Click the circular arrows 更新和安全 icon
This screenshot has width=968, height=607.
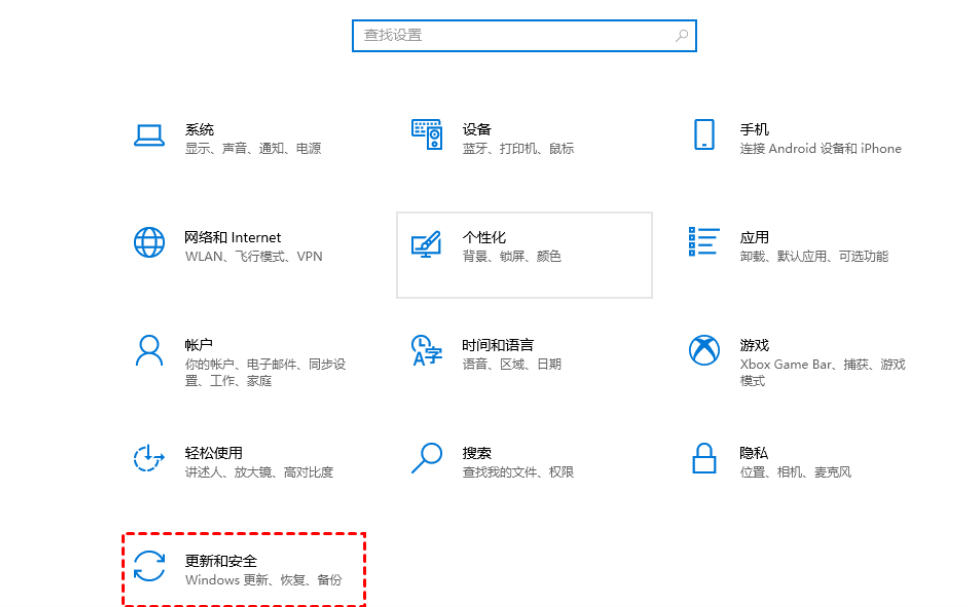click(149, 566)
